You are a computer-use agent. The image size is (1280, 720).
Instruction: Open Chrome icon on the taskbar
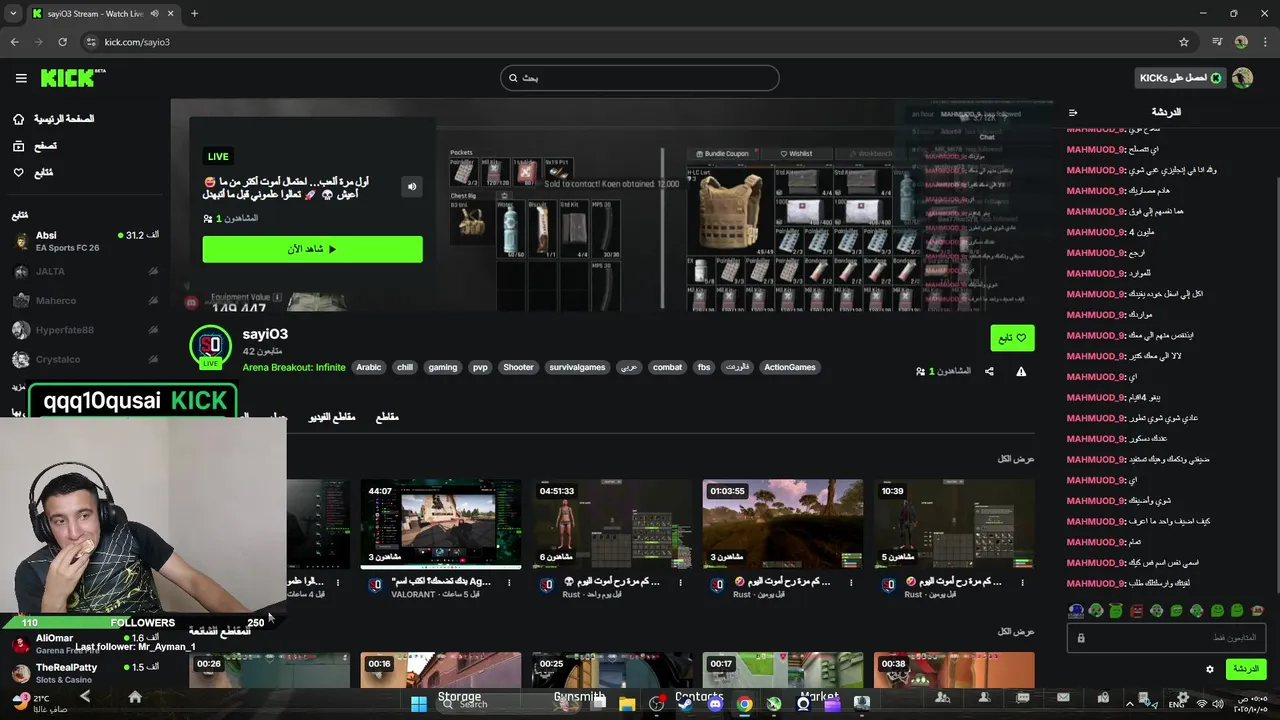pos(744,704)
